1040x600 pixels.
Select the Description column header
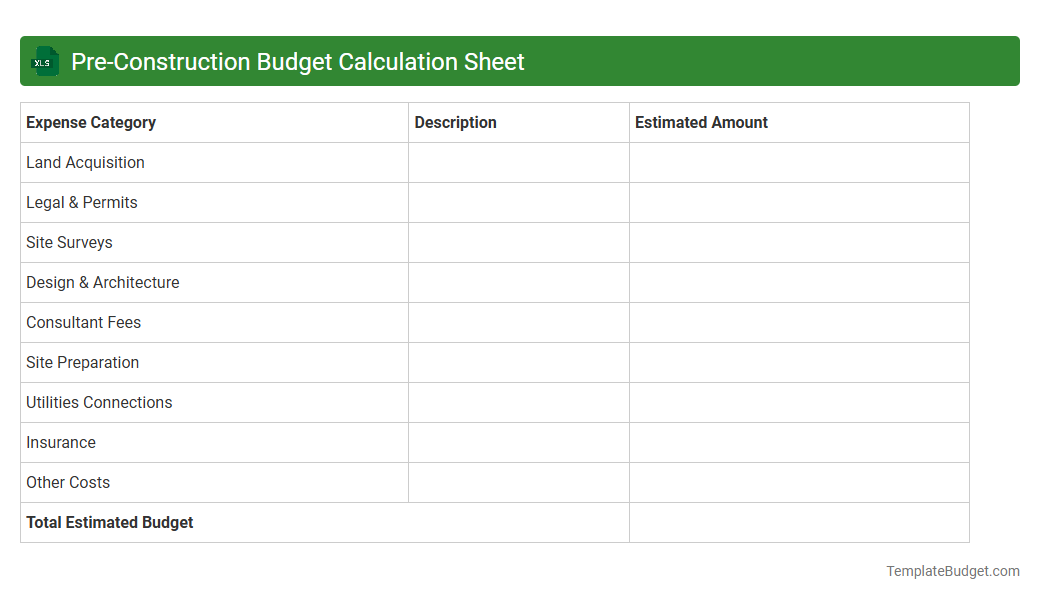[455, 122]
